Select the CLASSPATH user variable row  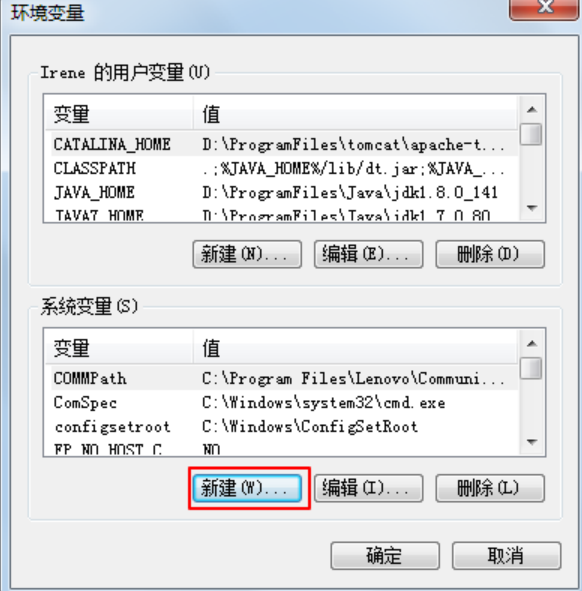(282, 168)
